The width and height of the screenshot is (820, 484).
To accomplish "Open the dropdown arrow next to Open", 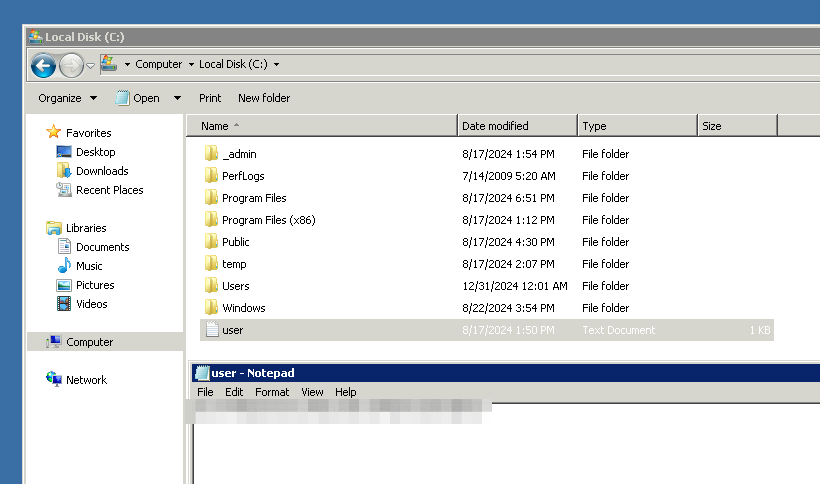I will tap(177, 98).
